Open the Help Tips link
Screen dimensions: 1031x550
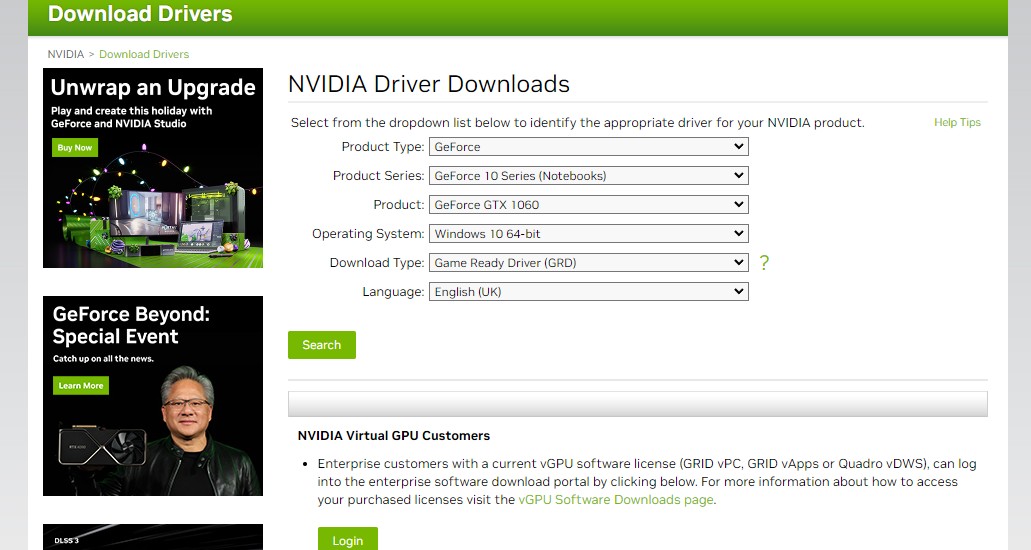point(957,122)
